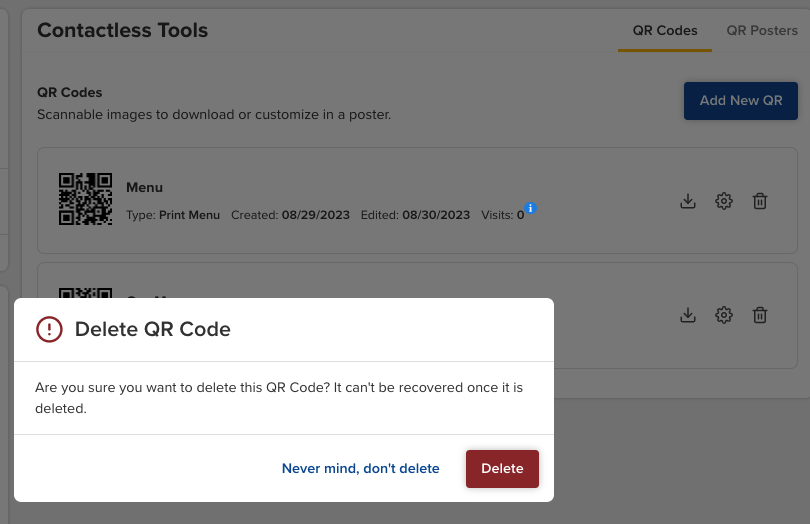Click the Delete QR Code dialog heading
Viewport: 810px width, 524px height.
(x=153, y=329)
